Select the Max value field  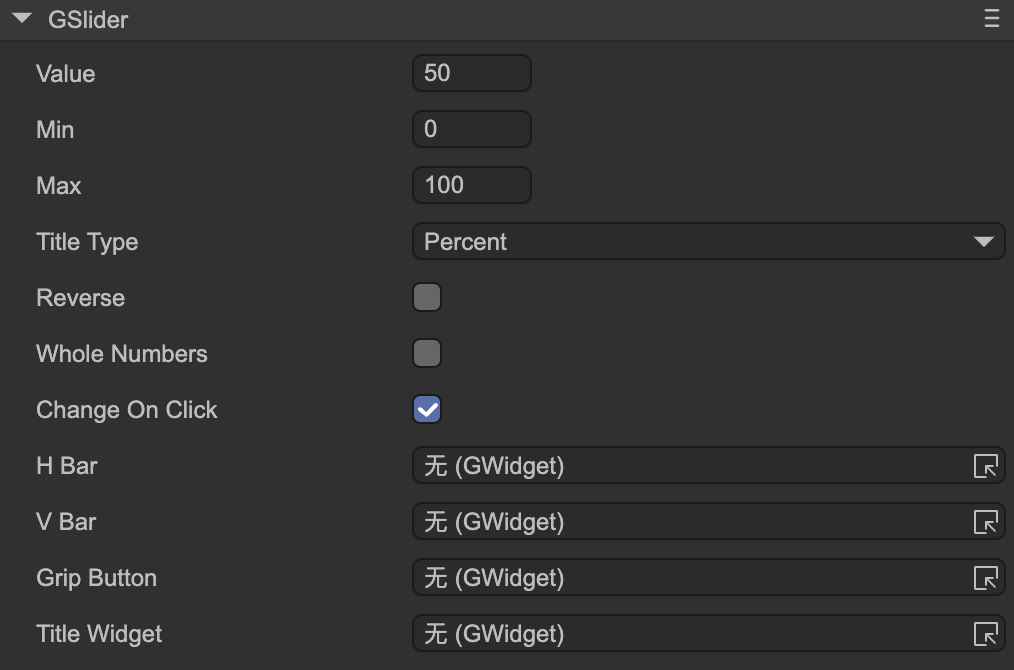pos(471,185)
